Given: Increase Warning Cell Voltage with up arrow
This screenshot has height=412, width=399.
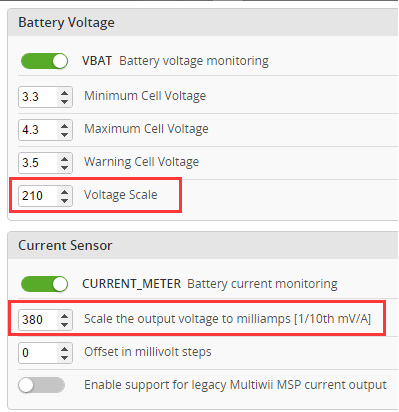Looking at the screenshot, I should (64, 159).
